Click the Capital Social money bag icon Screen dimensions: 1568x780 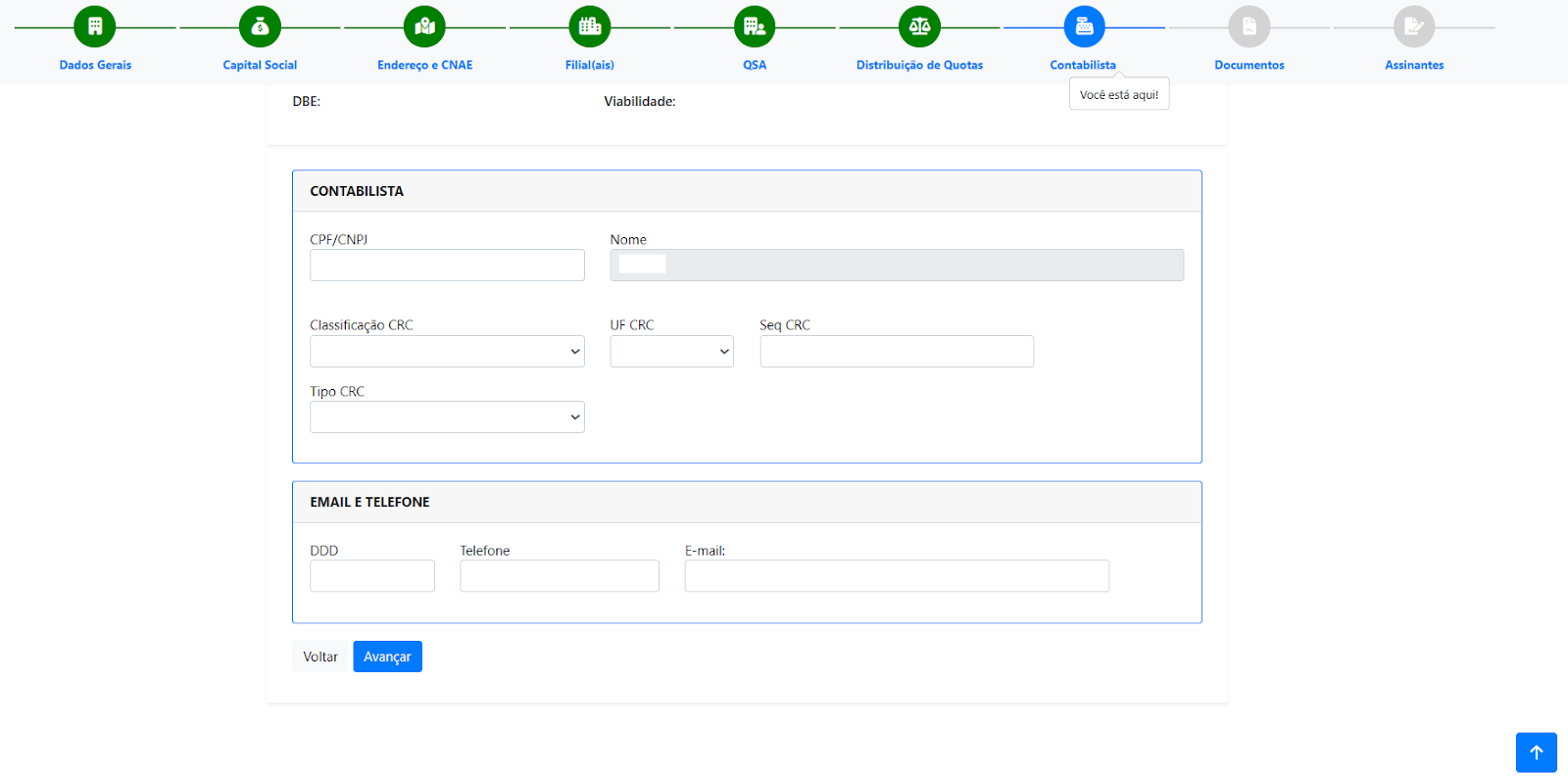pyautogui.click(x=260, y=26)
